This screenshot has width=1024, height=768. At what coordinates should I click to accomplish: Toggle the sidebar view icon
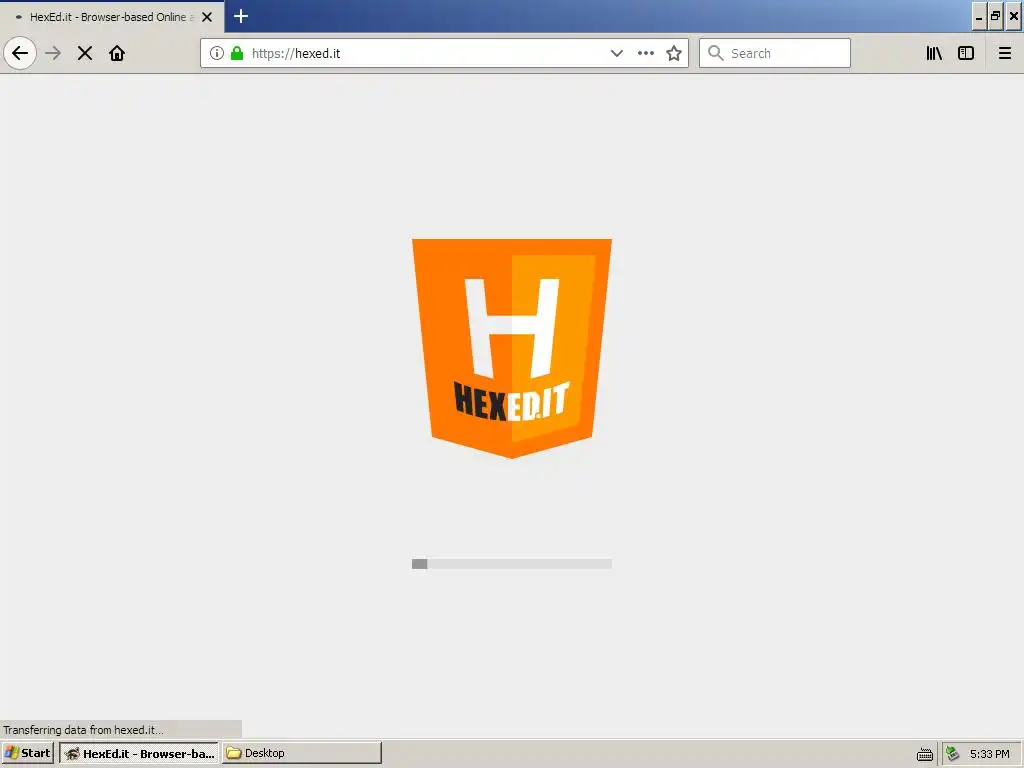[966, 53]
